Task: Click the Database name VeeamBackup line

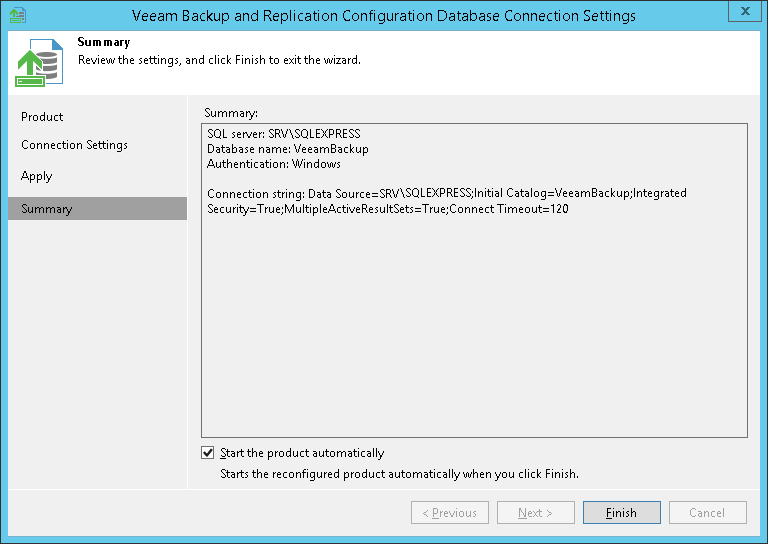Action: [287, 149]
